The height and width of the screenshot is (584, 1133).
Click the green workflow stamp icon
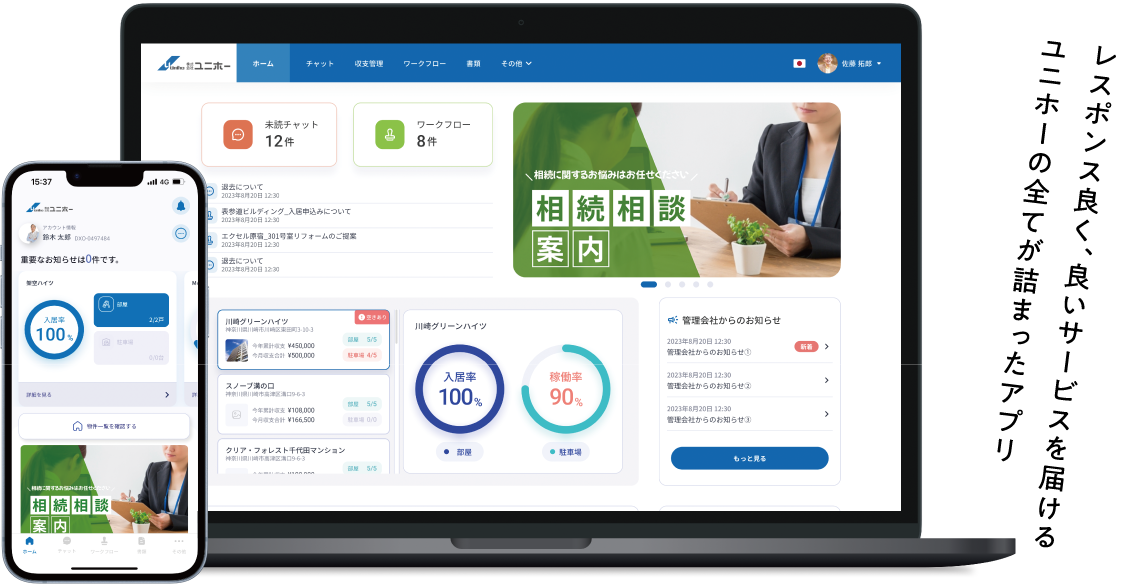pos(389,134)
